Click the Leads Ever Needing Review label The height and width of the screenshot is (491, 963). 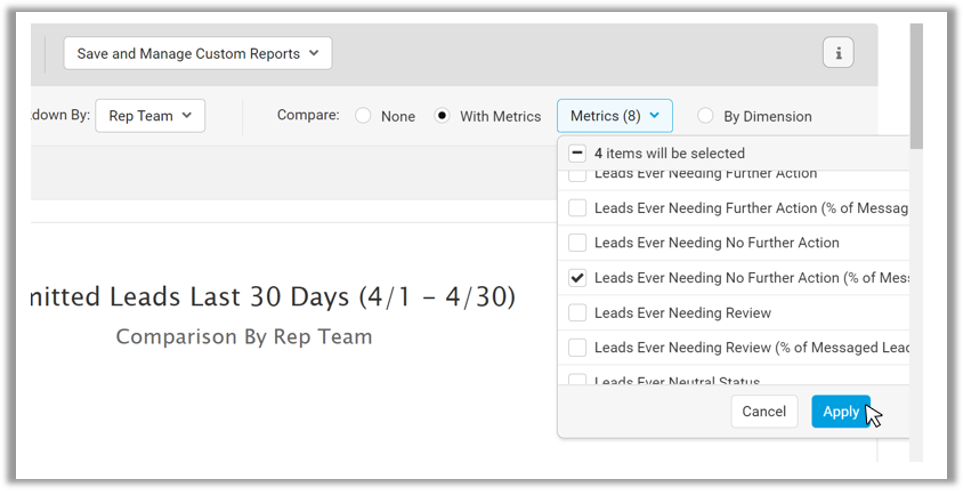pyautogui.click(x=682, y=313)
